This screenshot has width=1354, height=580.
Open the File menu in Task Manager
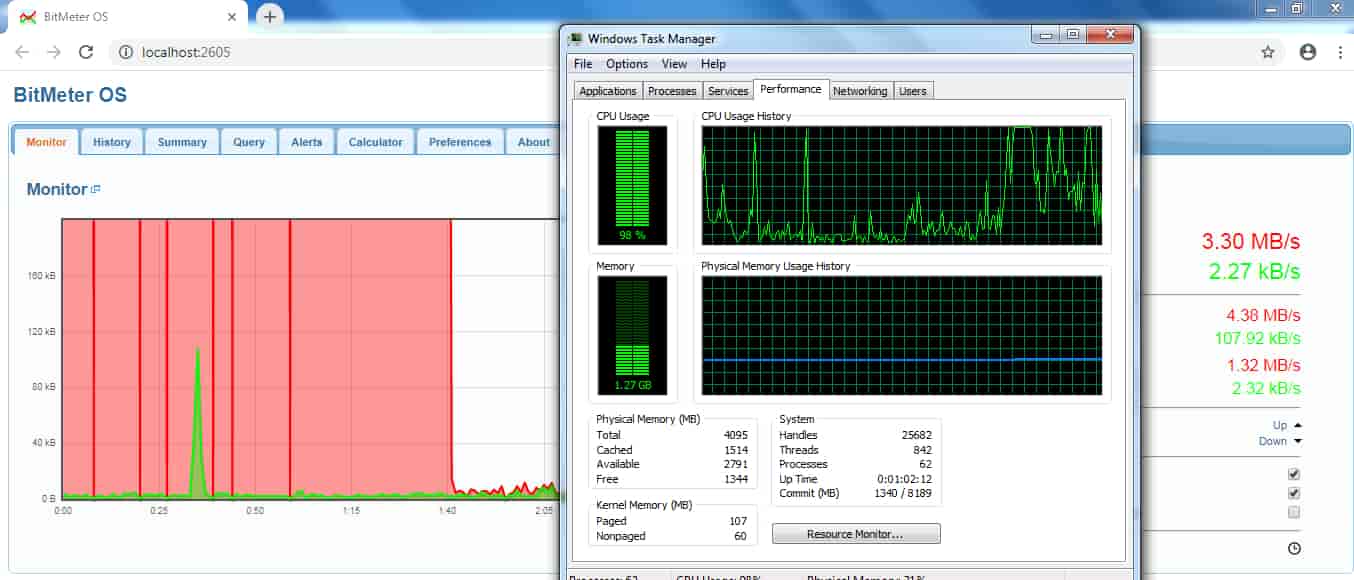click(583, 64)
